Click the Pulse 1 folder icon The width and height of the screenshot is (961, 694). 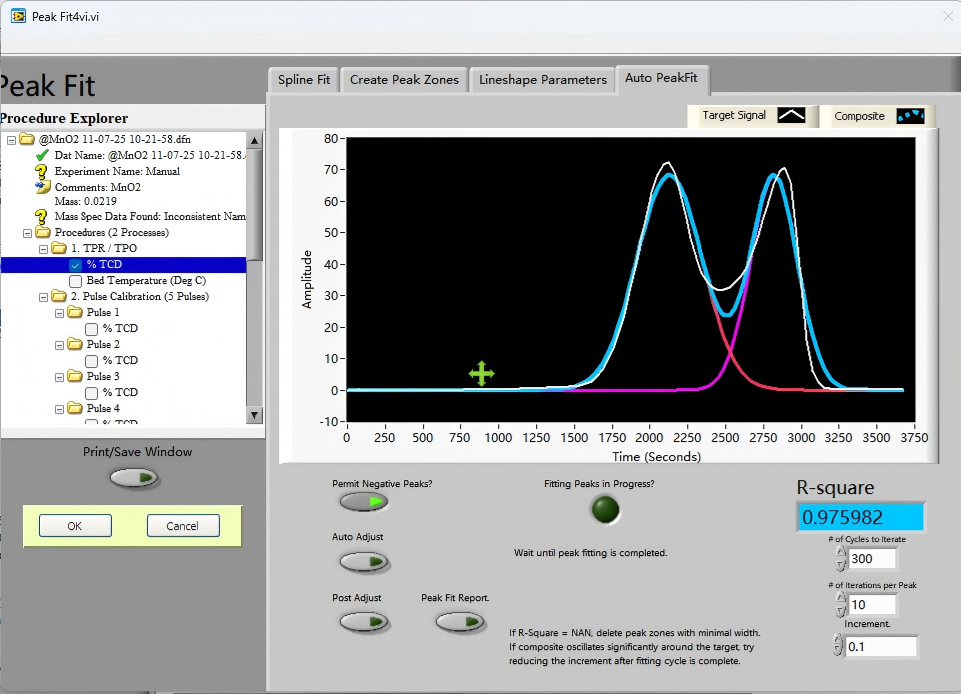[75, 312]
